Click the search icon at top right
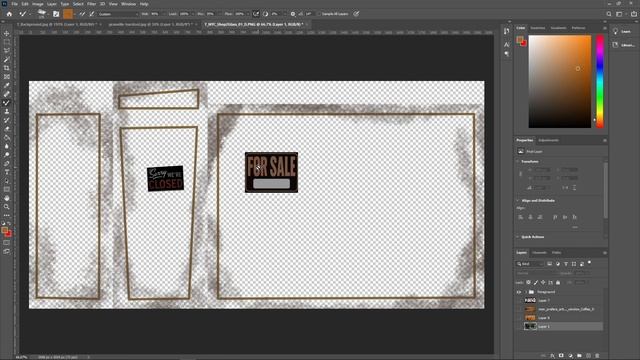Viewport: 640px width, 360px height. pos(609,14)
